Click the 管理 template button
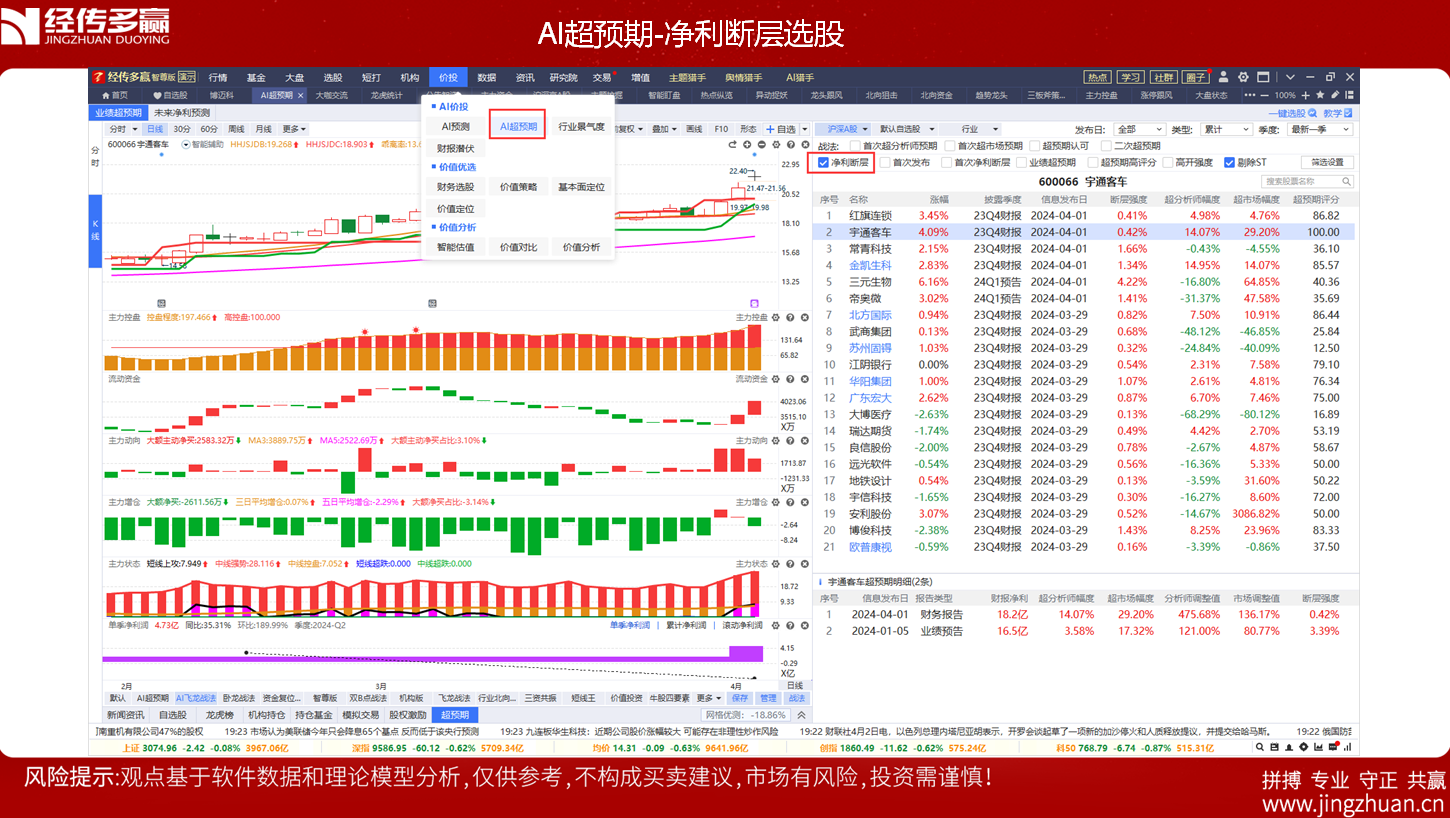This screenshot has height=818, width=1450. tap(767, 698)
